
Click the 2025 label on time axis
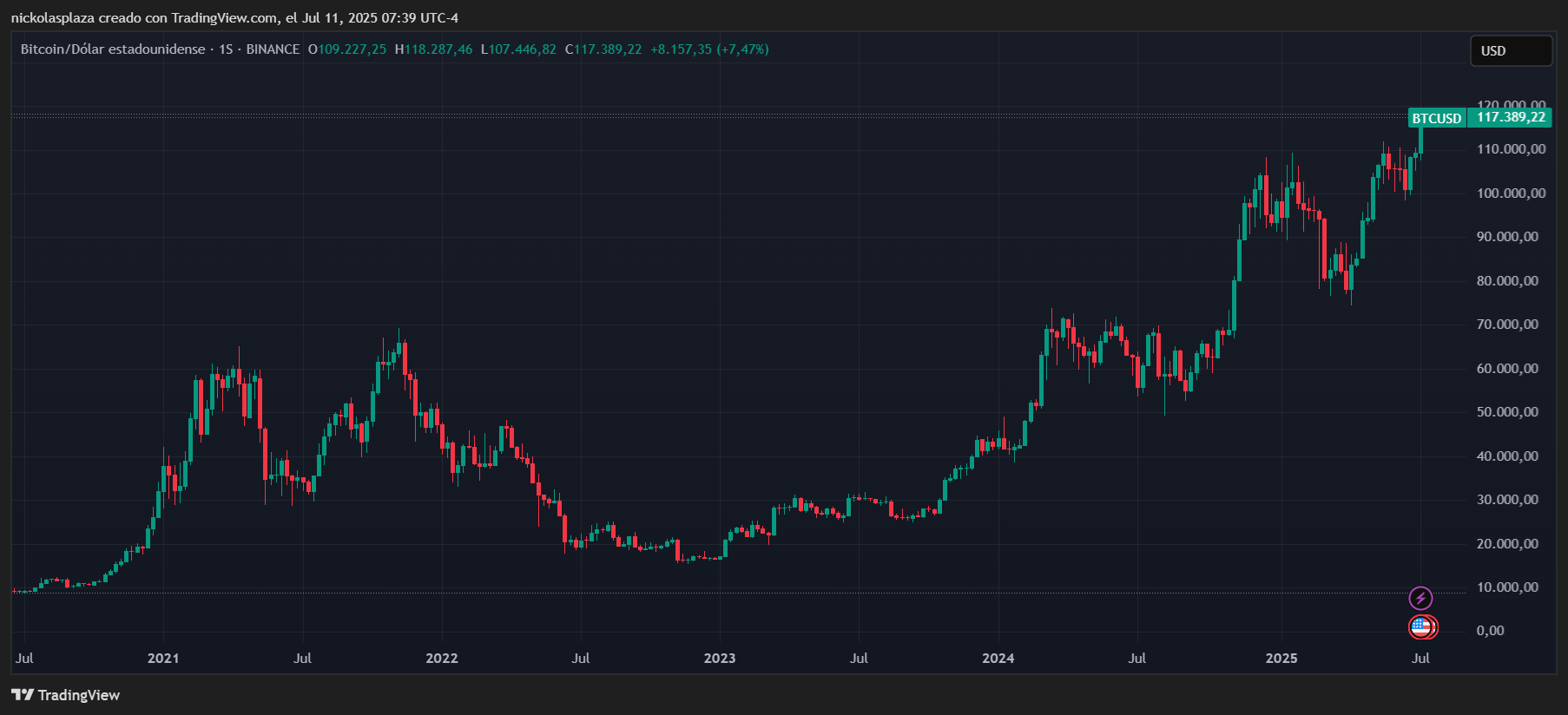[1281, 659]
